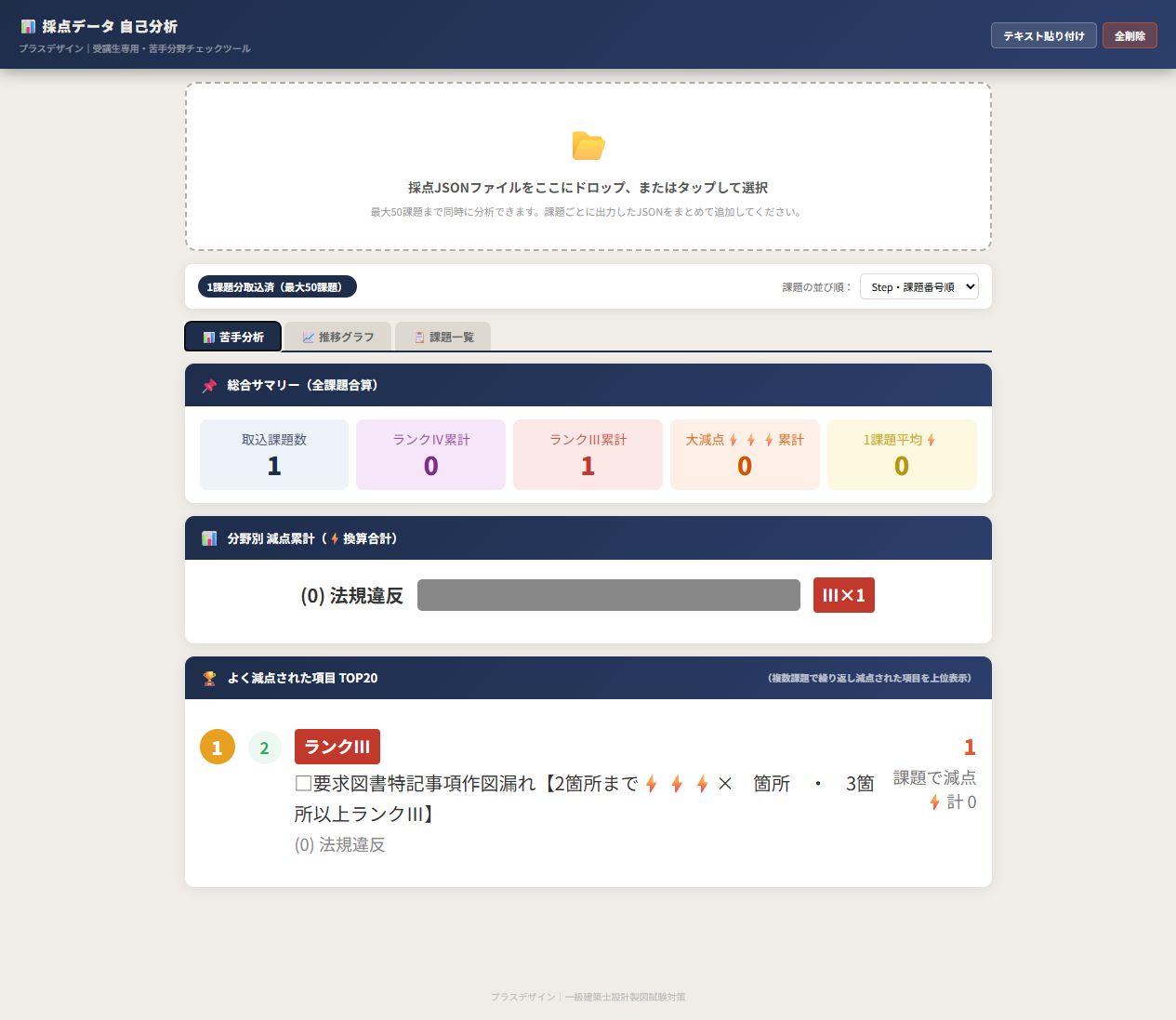Click the (0) 法規違反 bar label

click(351, 595)
